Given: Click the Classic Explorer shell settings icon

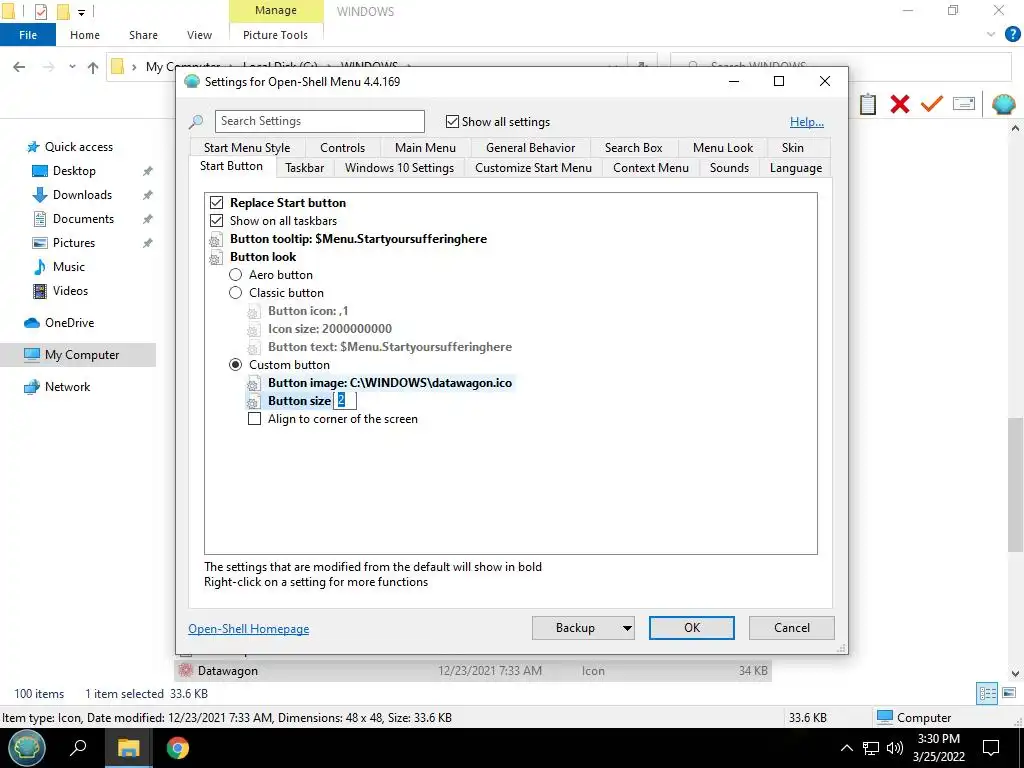Looking at the screenshot, I should click(1004, 104).
